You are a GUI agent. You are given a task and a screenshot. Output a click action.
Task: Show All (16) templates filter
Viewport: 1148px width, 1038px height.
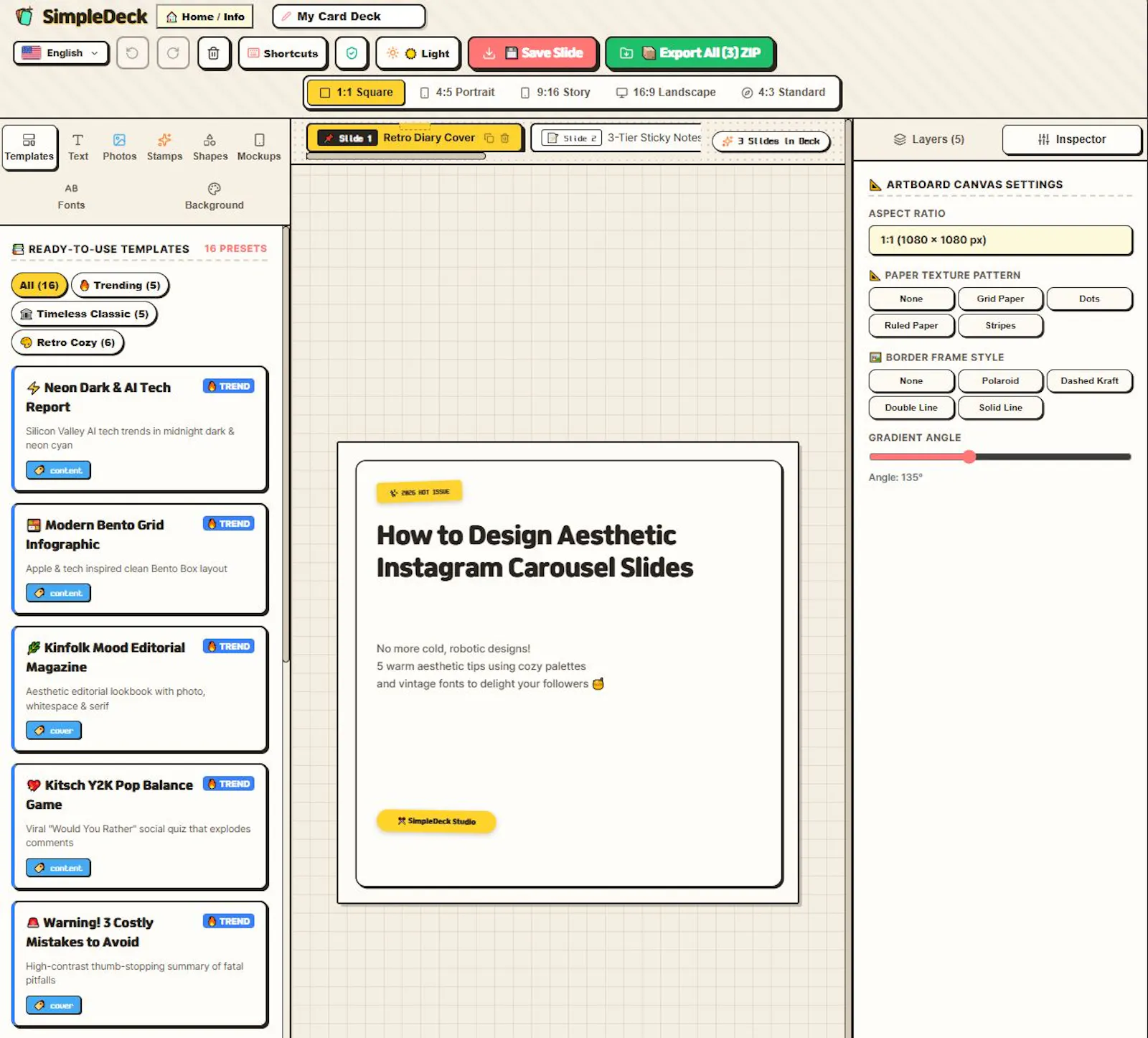pos(39,285)
